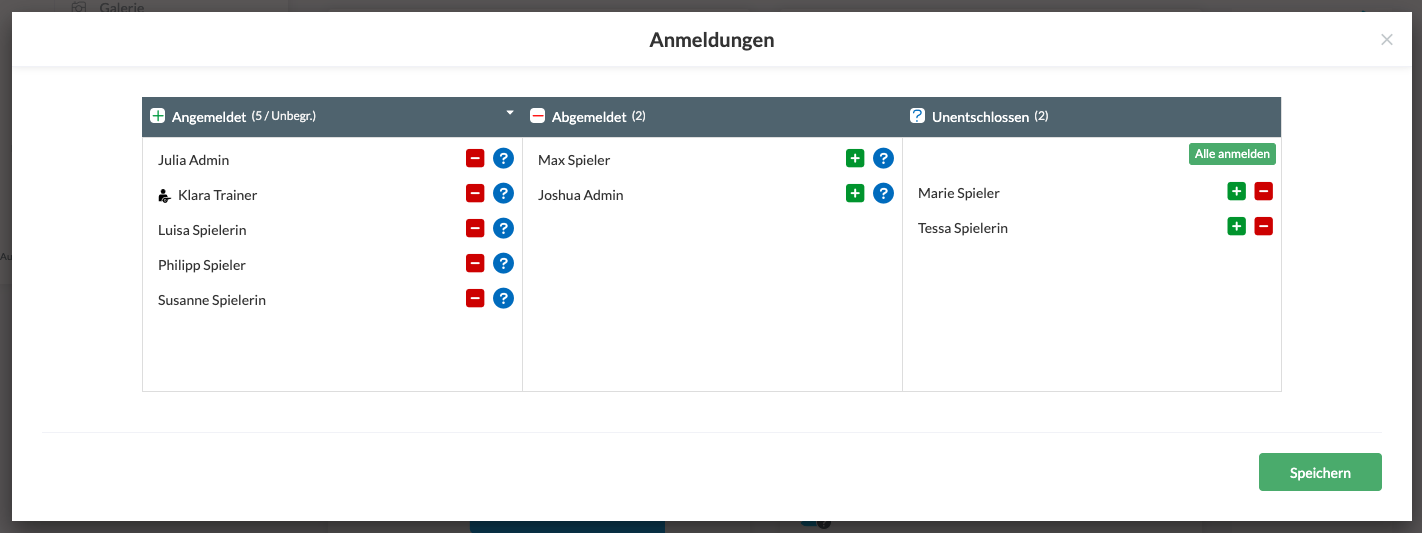Decline Marie Spieler with red minus icon
The width and height of the screenshot is (1422, 533).
(1263, 191)
